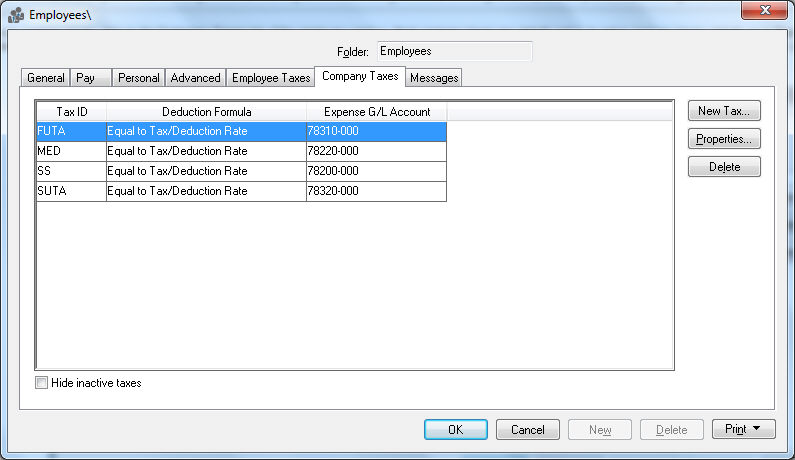Switch to the Personal tab
Screen dimensions: 795x460
click(x=139, y=78)
